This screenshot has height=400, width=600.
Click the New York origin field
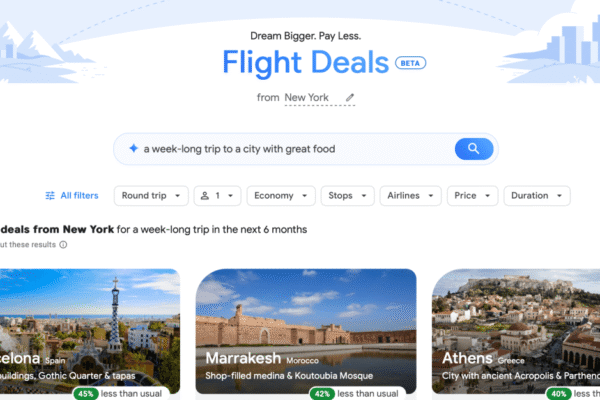(x=320, y=98)
